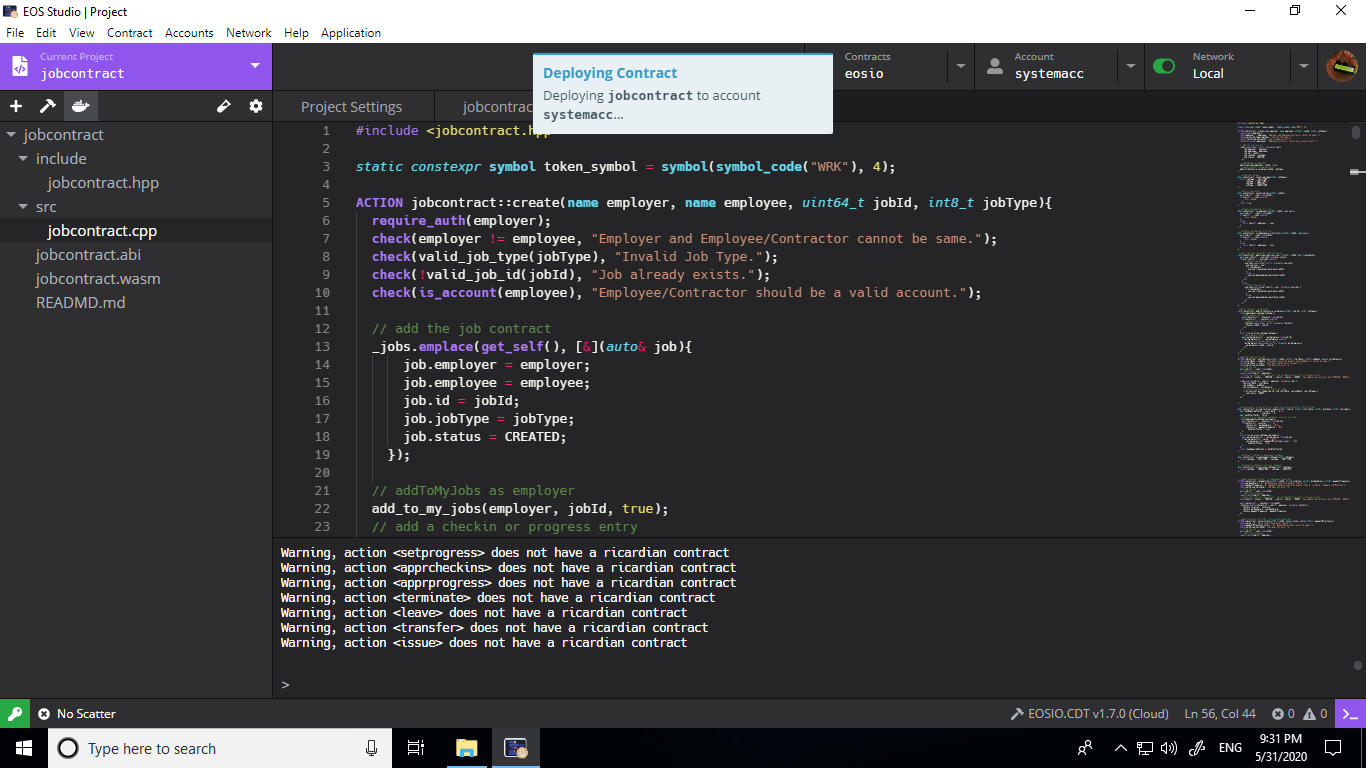Open READMD.md file

pos(80,303)
